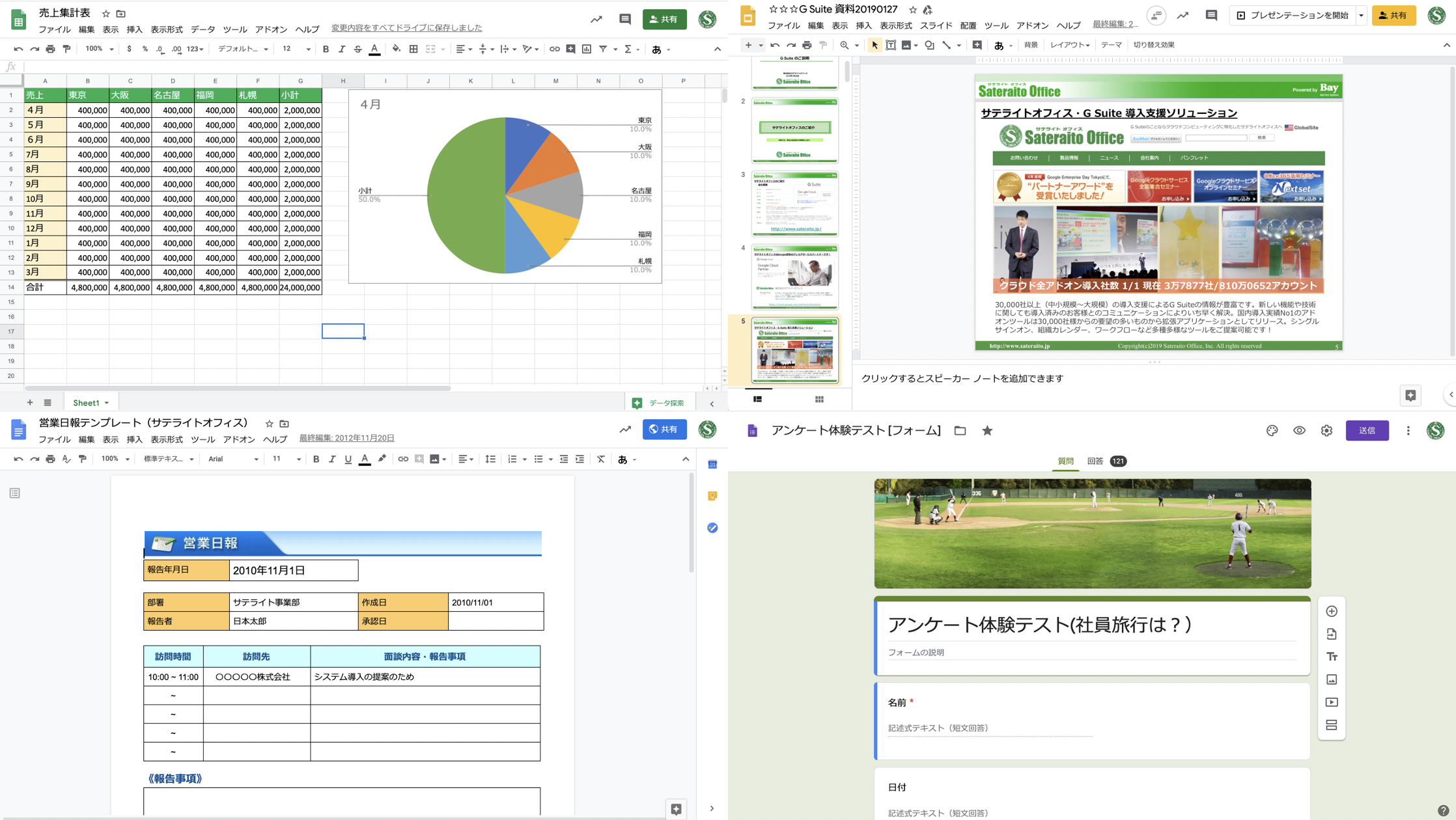This screenshot has height=820, width=1456.
Task: Preview the form with eye icon
Action: pos(1299,430)
